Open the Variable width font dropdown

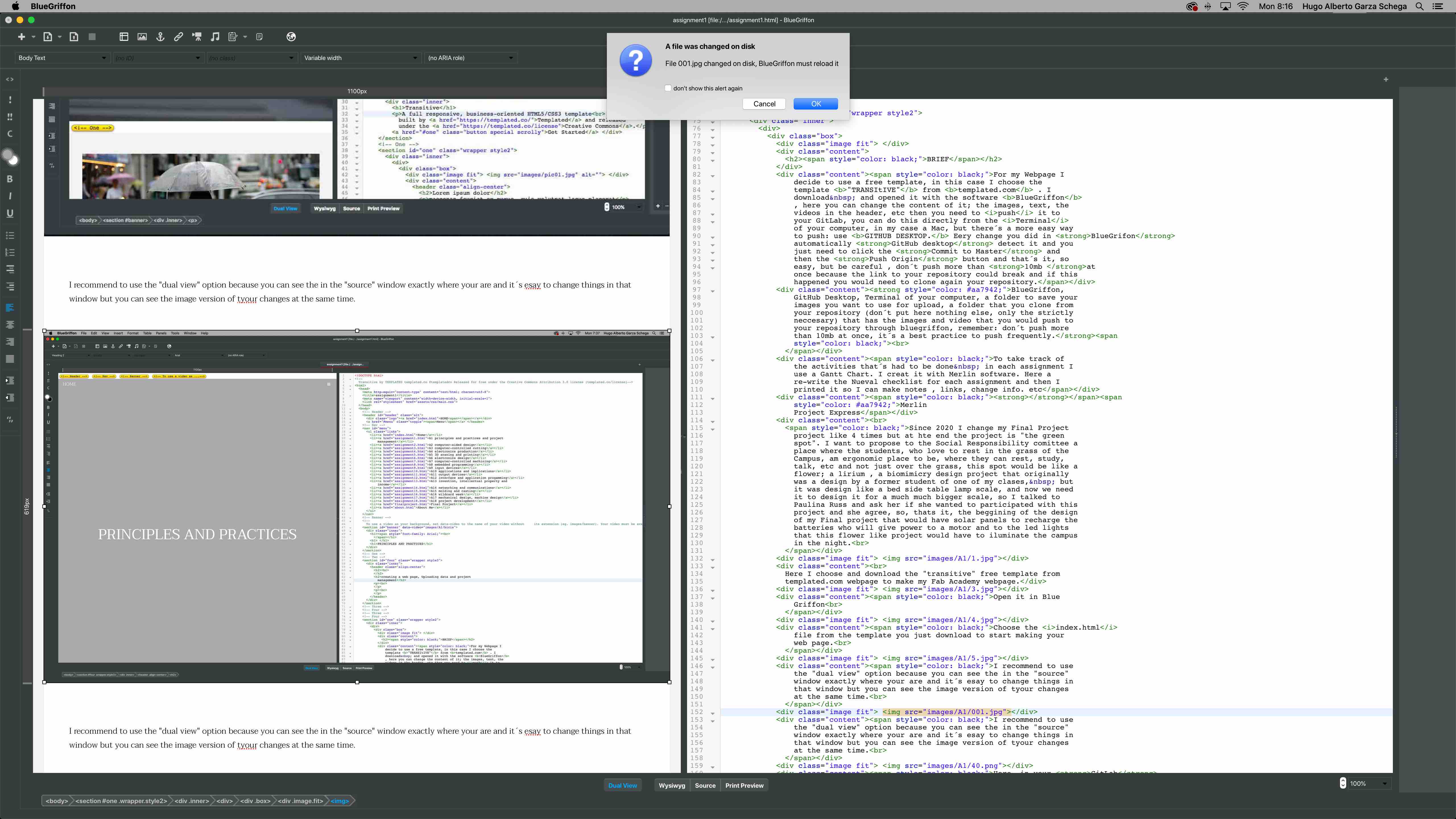tap(360, 58)
